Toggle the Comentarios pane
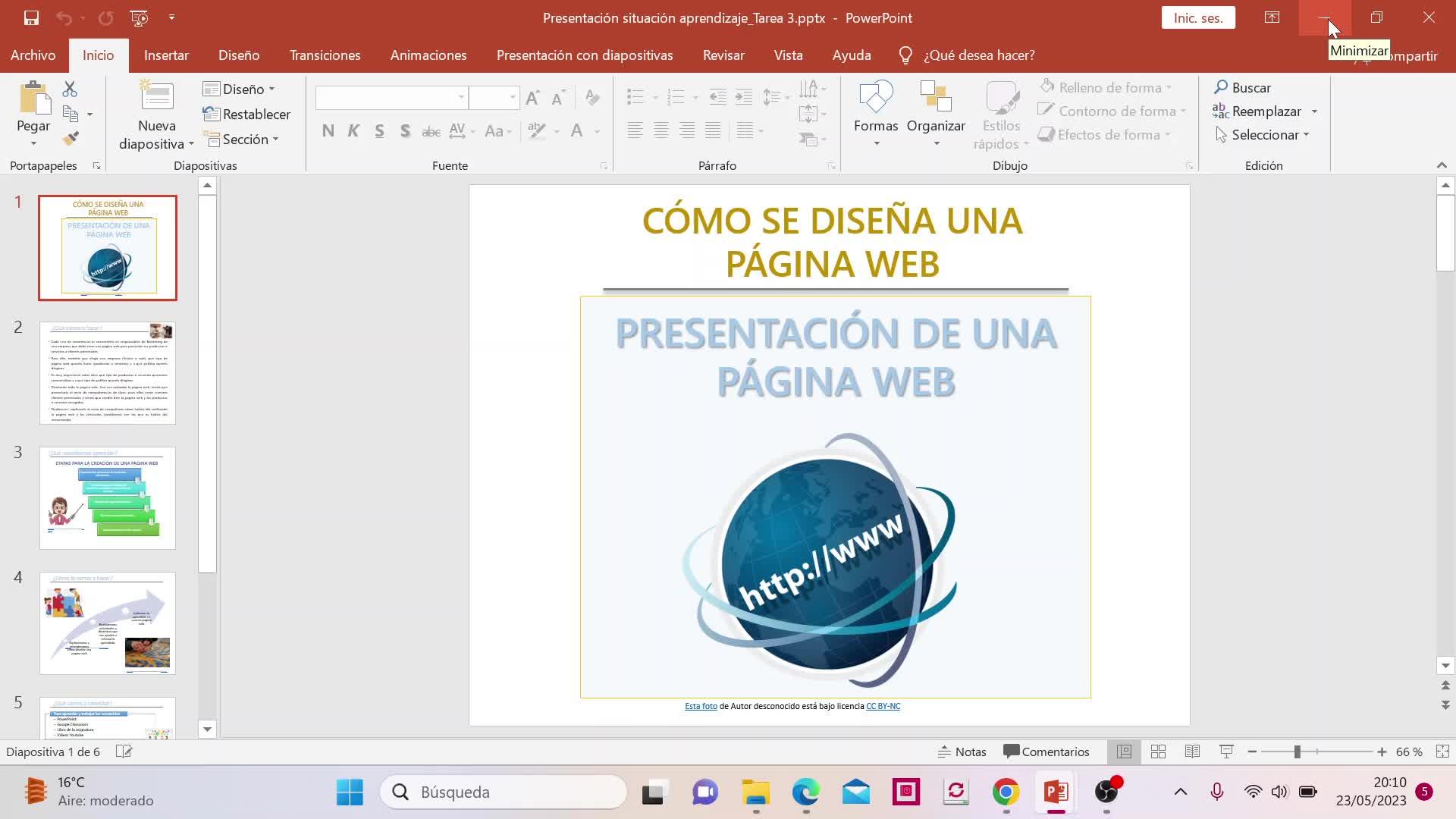Image resolution: width=1456 pixels, height=819 pixels. [x=1046, y=752]
